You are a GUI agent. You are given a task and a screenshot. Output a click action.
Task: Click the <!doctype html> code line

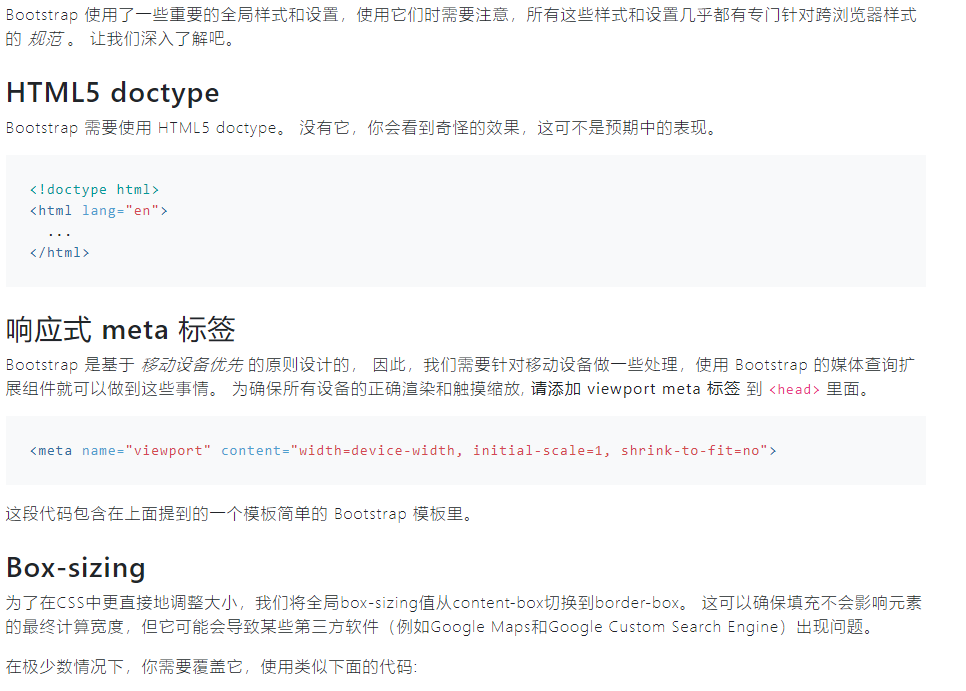coord(94,190)
